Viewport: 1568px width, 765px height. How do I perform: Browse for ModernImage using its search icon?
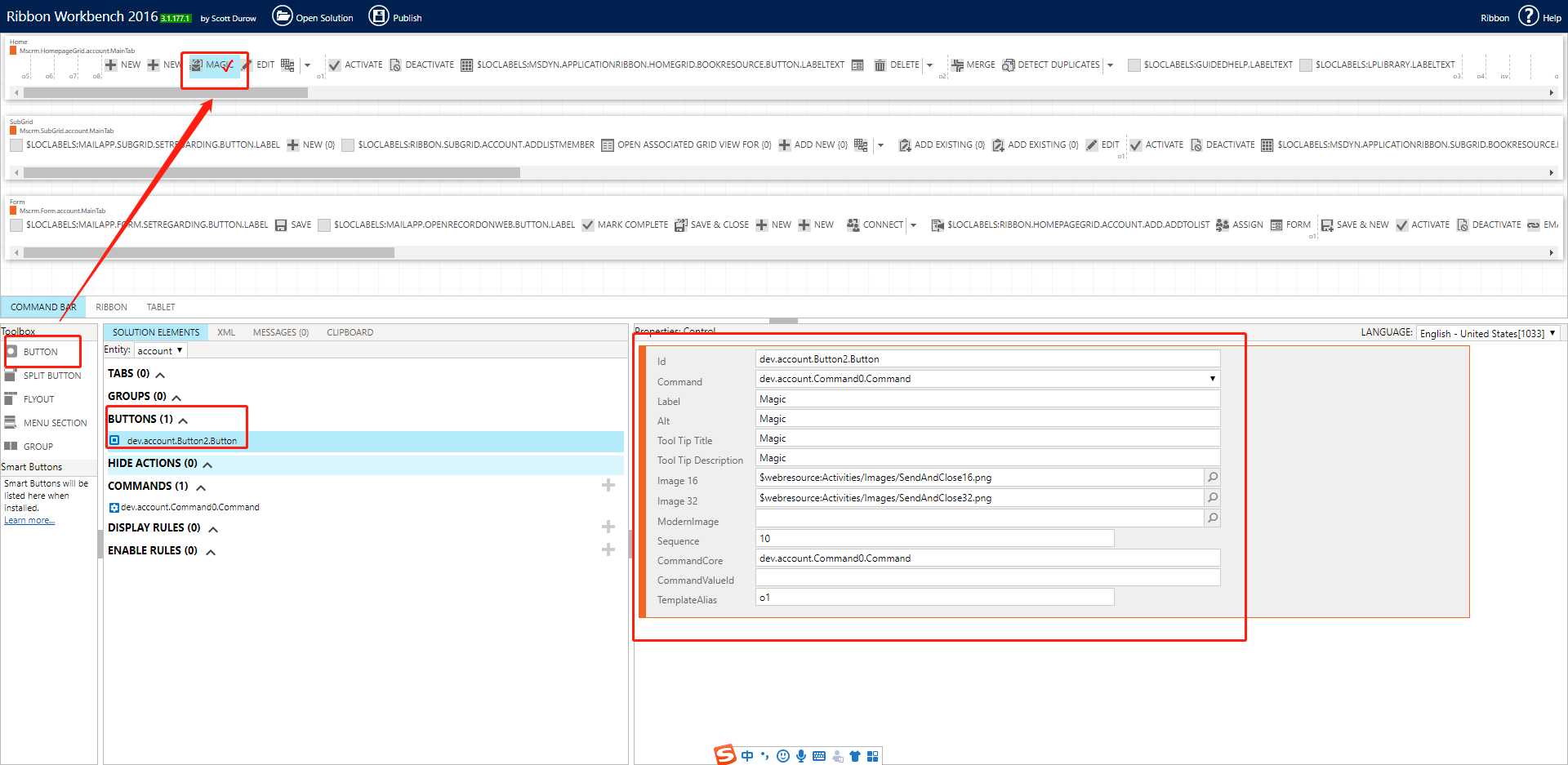[x=1213, y=518]
